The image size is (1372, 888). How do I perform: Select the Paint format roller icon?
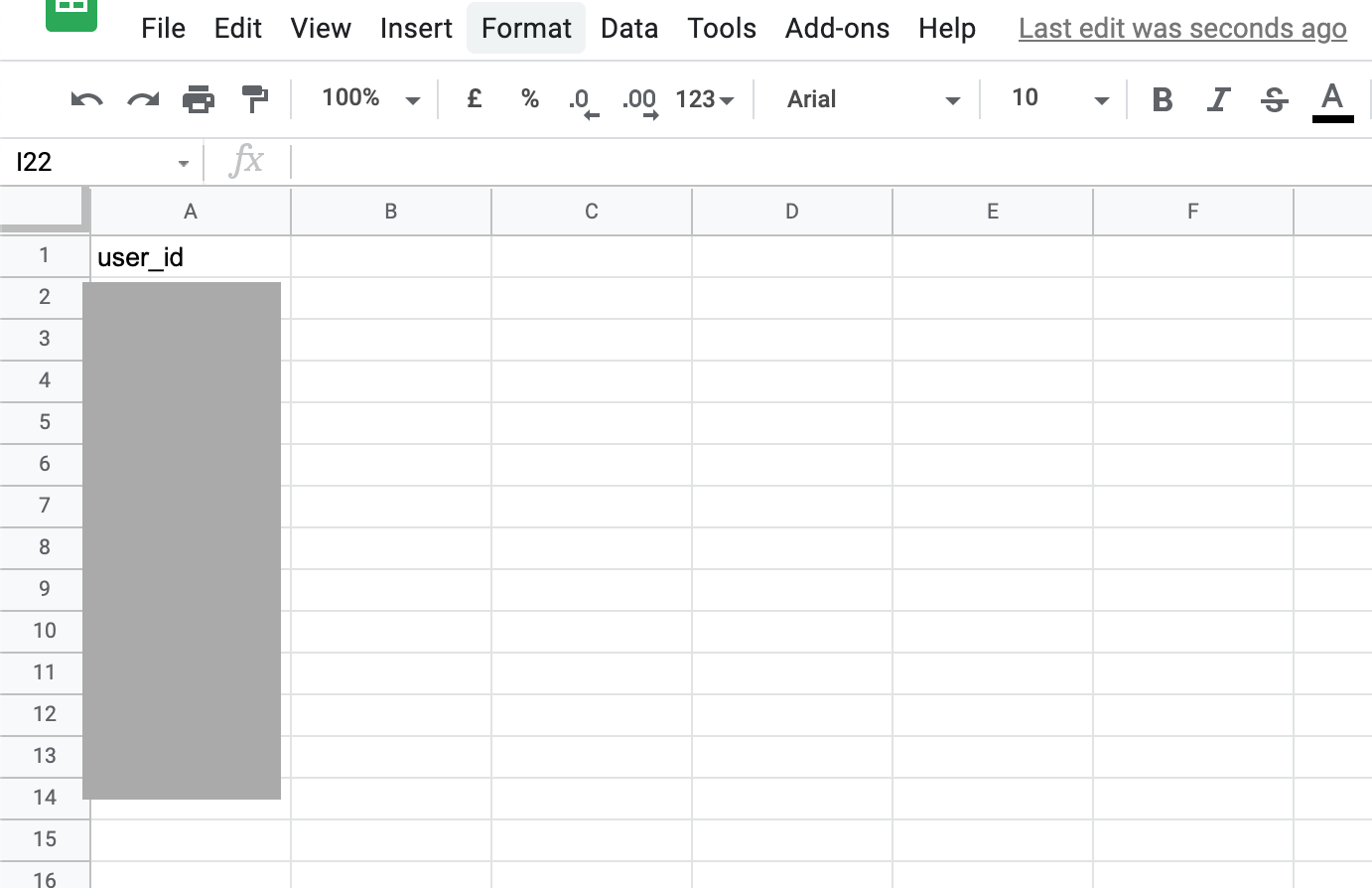(x=255, y=99)
